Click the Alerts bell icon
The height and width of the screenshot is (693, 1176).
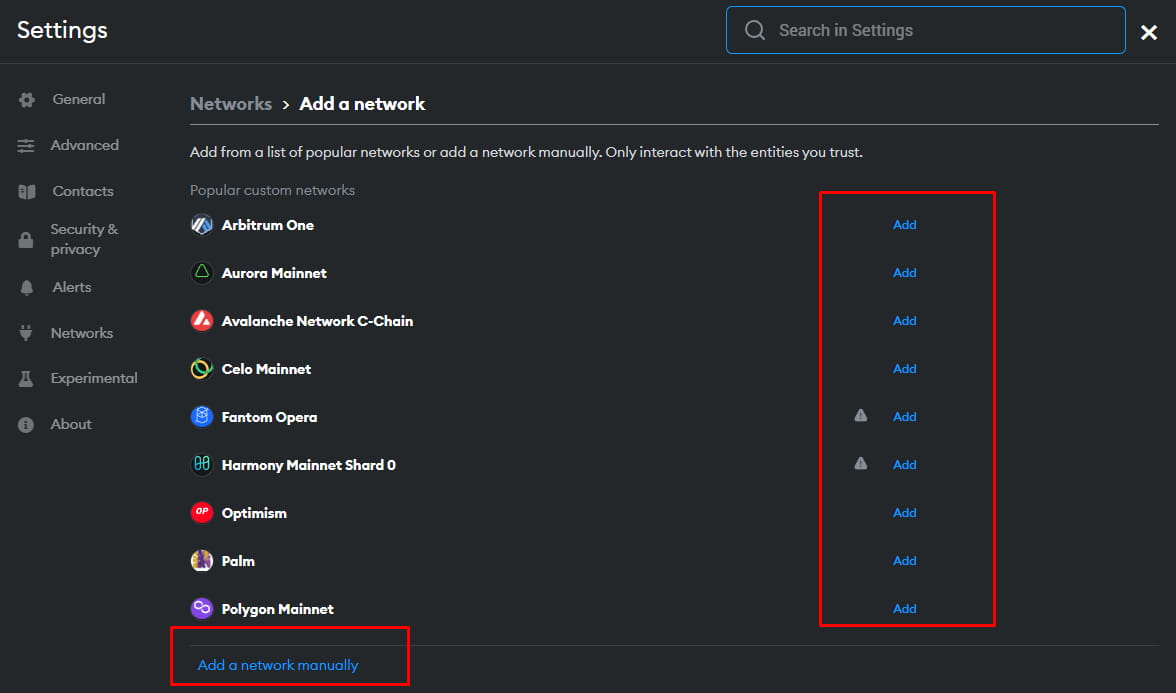27,288
